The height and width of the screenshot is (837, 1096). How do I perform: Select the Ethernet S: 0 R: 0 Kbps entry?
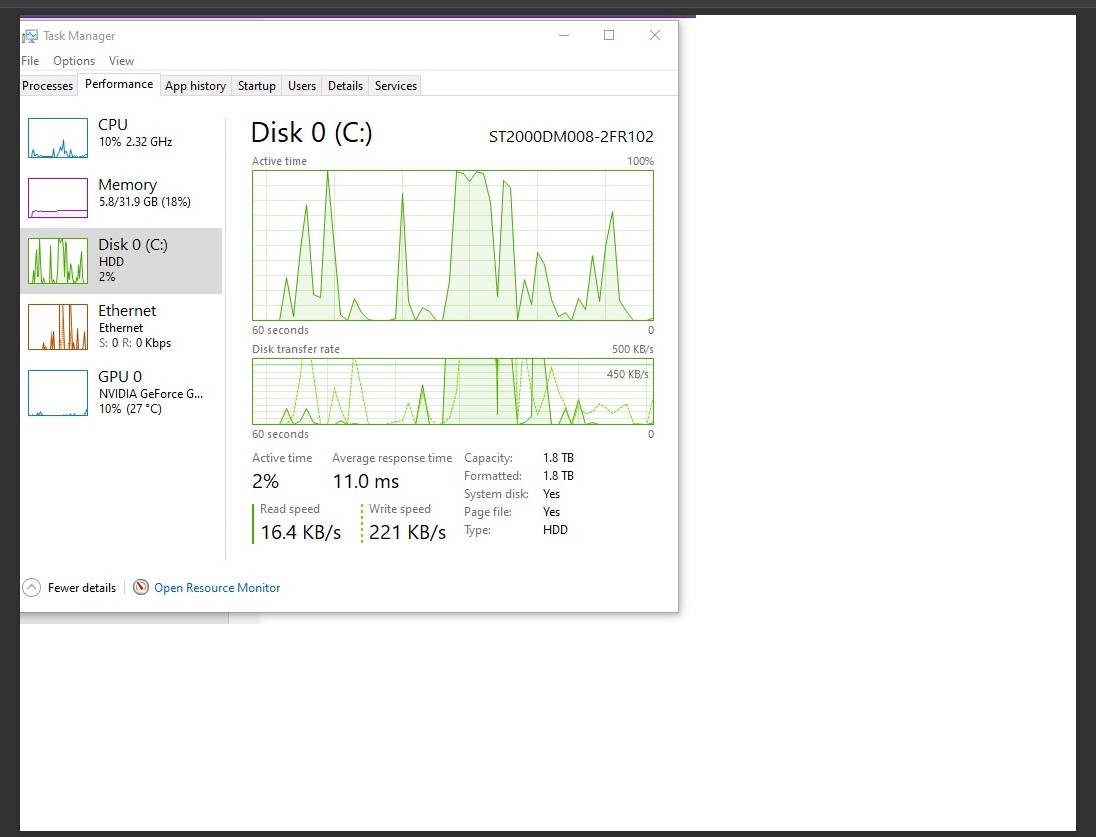(121, 327)
